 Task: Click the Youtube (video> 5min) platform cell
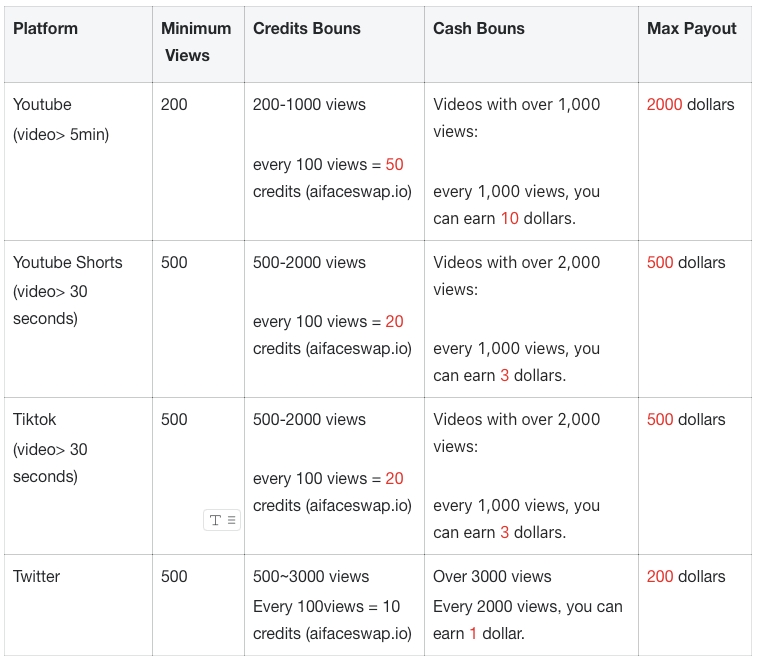point(78,162)
